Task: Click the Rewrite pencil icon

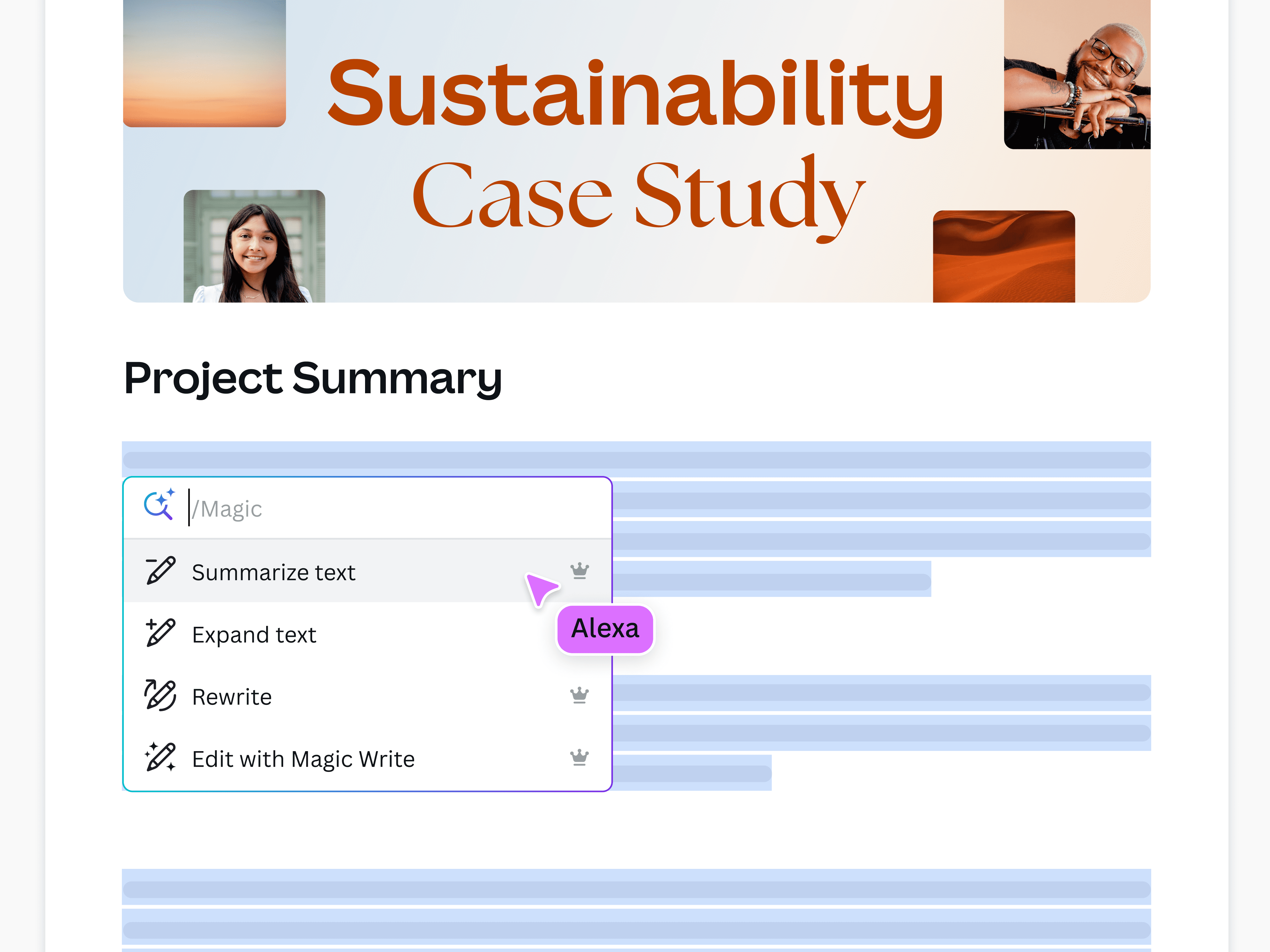Action: (160, 695)
